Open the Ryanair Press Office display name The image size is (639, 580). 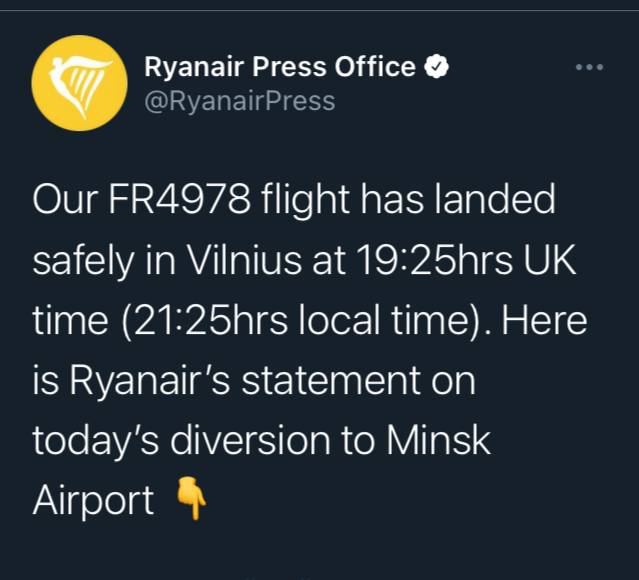click(x=280, y=67)
